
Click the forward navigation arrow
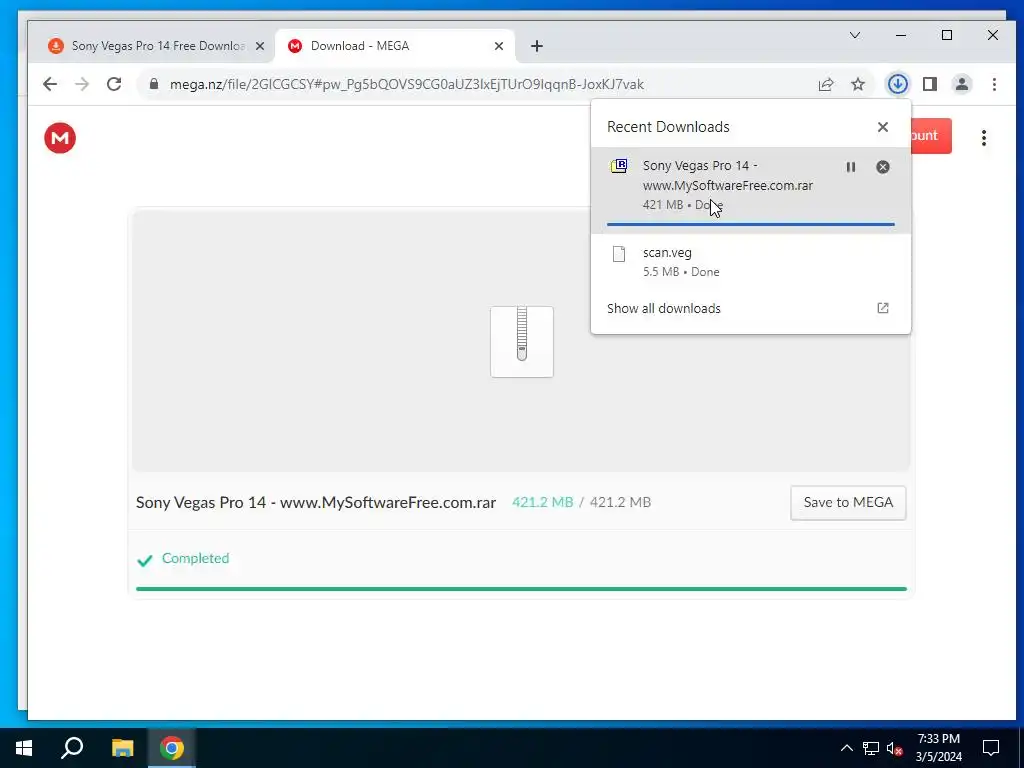click(82, 84)
